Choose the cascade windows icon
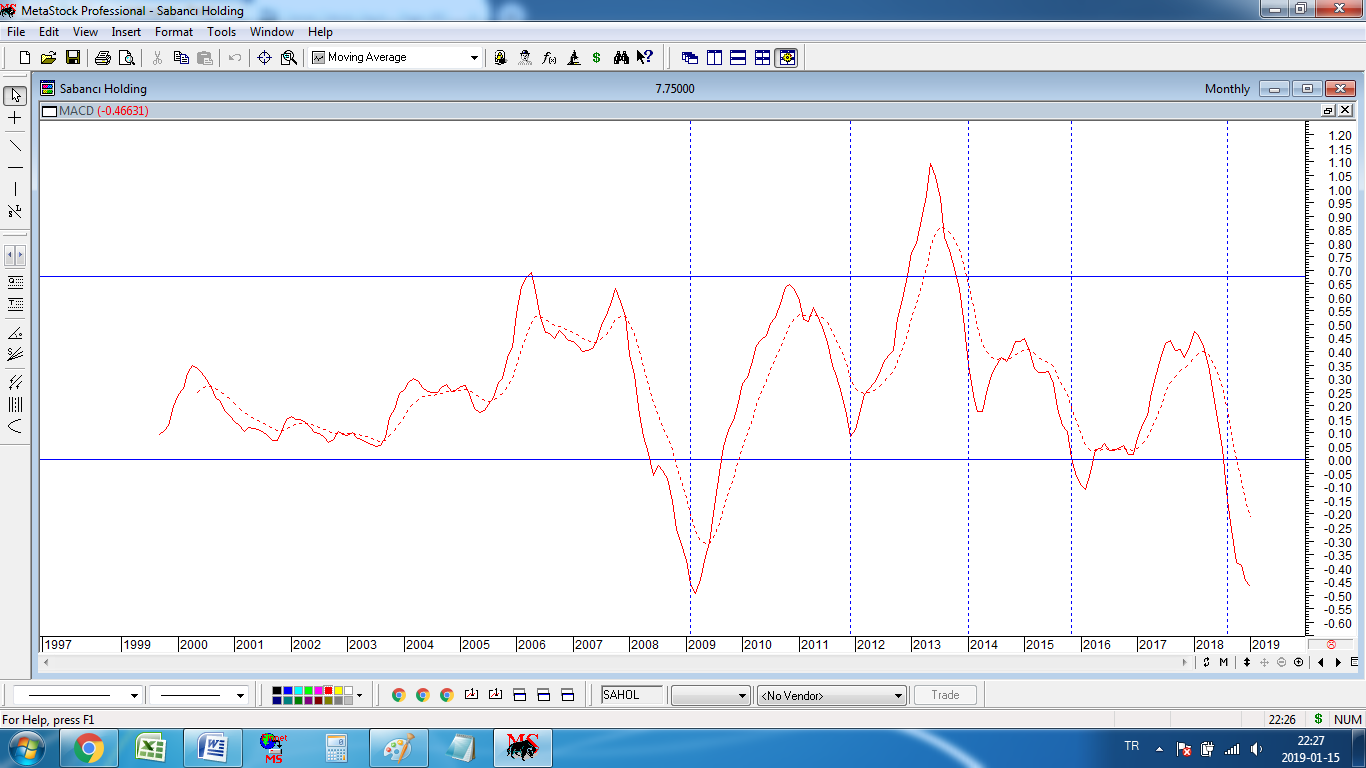This screenshot has height=768, width=1366. (690, 58)
